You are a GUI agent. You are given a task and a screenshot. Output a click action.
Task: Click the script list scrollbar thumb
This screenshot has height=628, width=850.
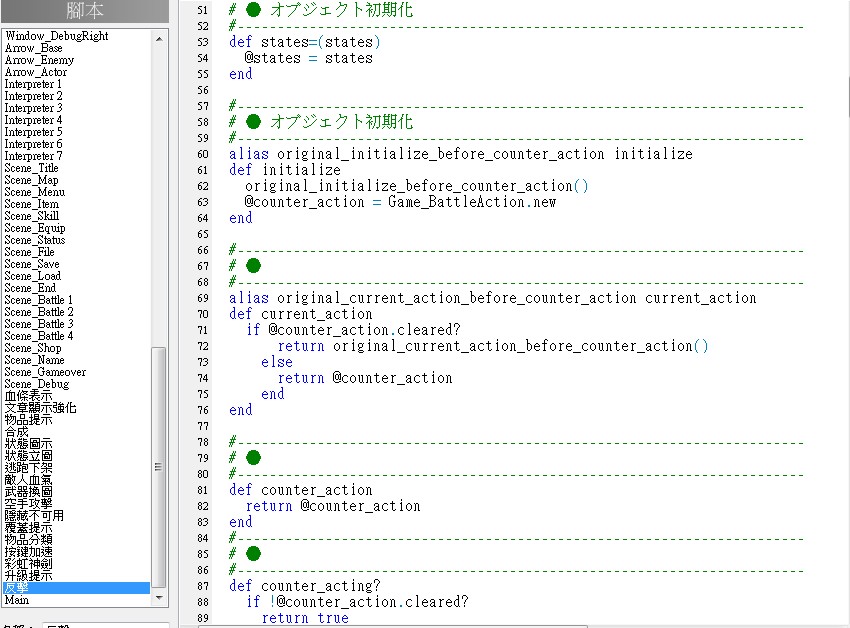coord(159,467)
